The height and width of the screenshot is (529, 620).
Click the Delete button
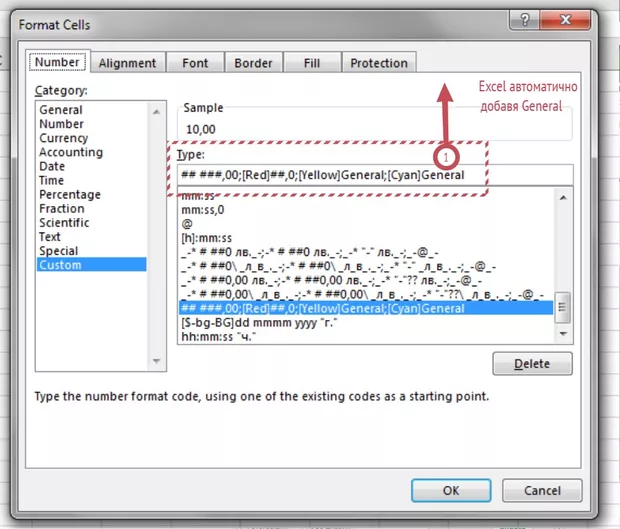[x=532, y=363]
